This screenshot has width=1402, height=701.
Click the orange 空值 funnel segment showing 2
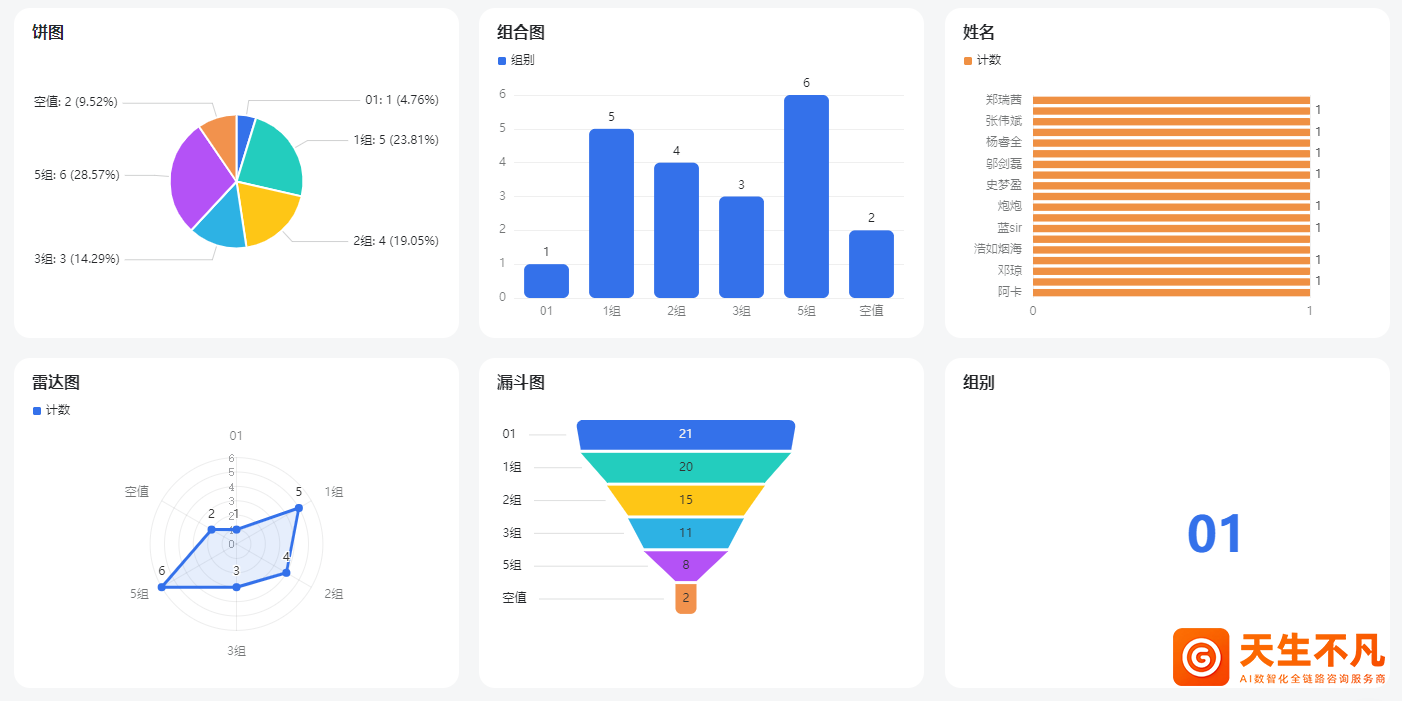point(686,598)
